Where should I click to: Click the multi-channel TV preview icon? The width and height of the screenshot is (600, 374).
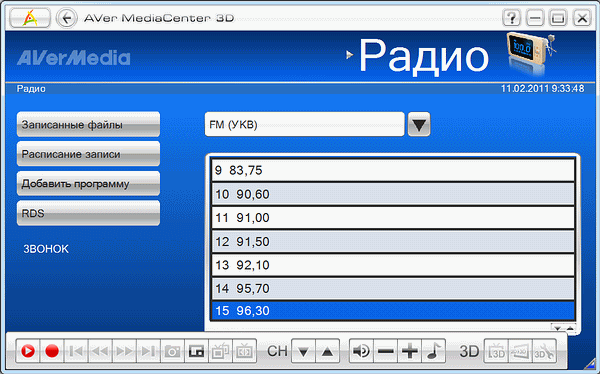pos(220,351)
